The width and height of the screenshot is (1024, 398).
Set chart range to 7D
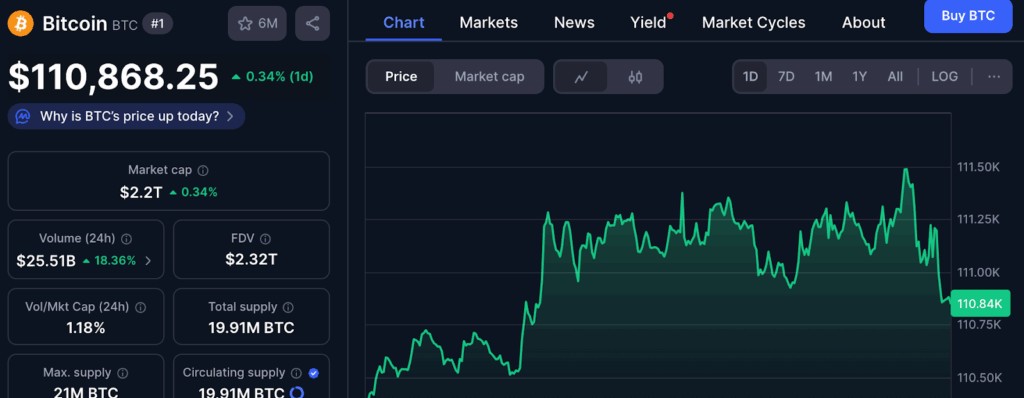786,77
